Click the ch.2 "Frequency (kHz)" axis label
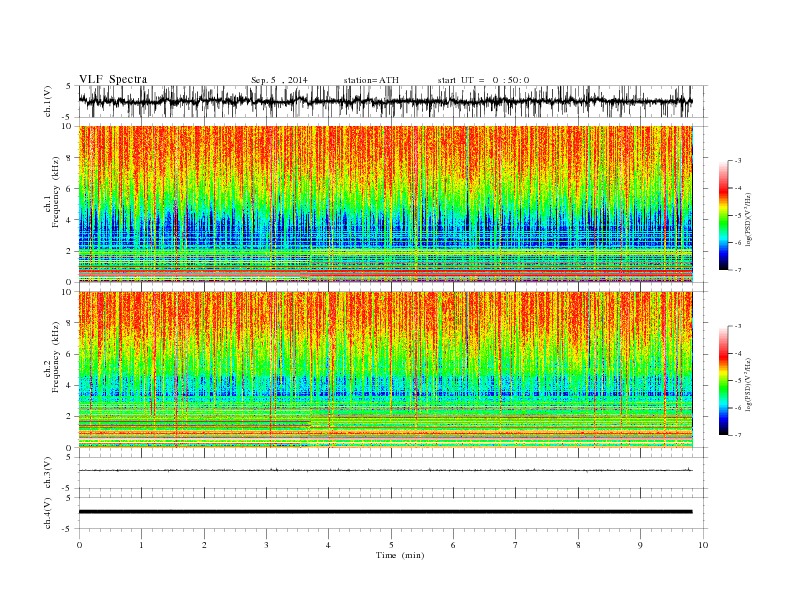792x612 pixels. (56, 358)
